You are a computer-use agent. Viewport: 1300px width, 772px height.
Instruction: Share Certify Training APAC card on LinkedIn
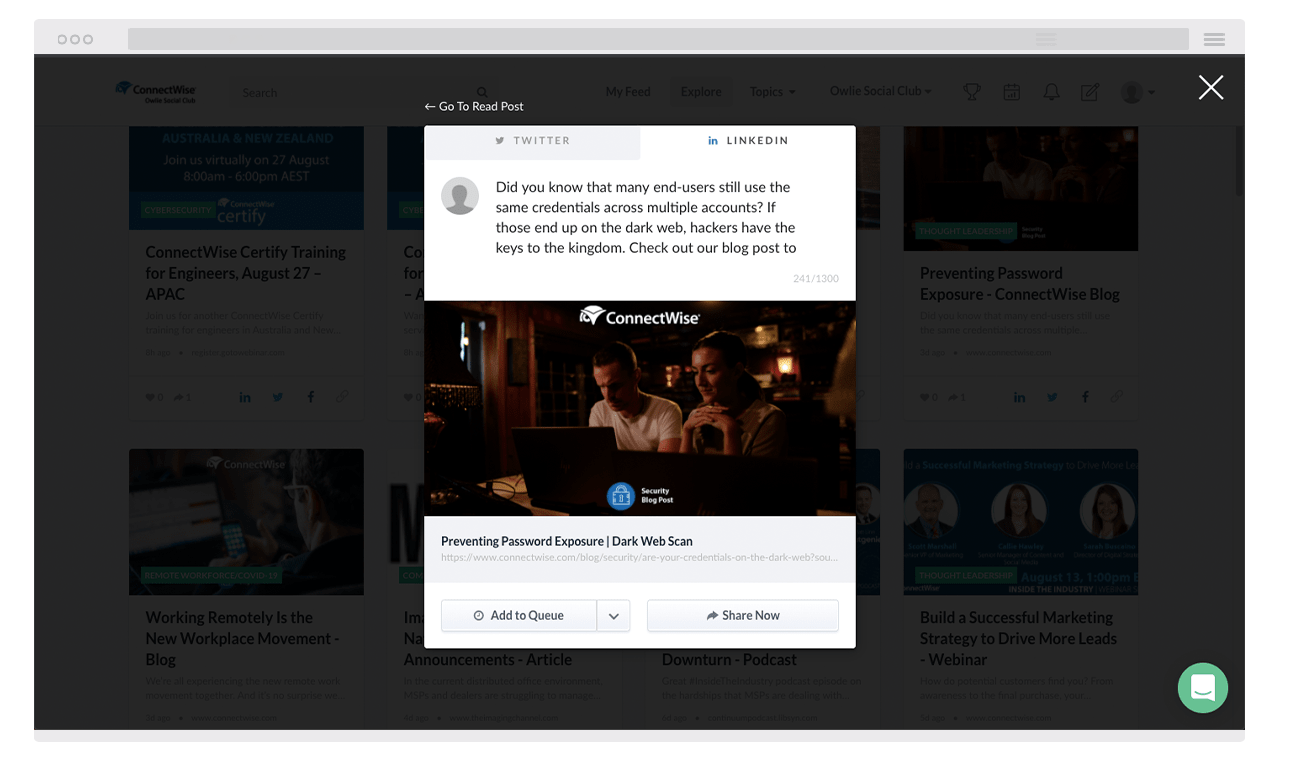245,397
